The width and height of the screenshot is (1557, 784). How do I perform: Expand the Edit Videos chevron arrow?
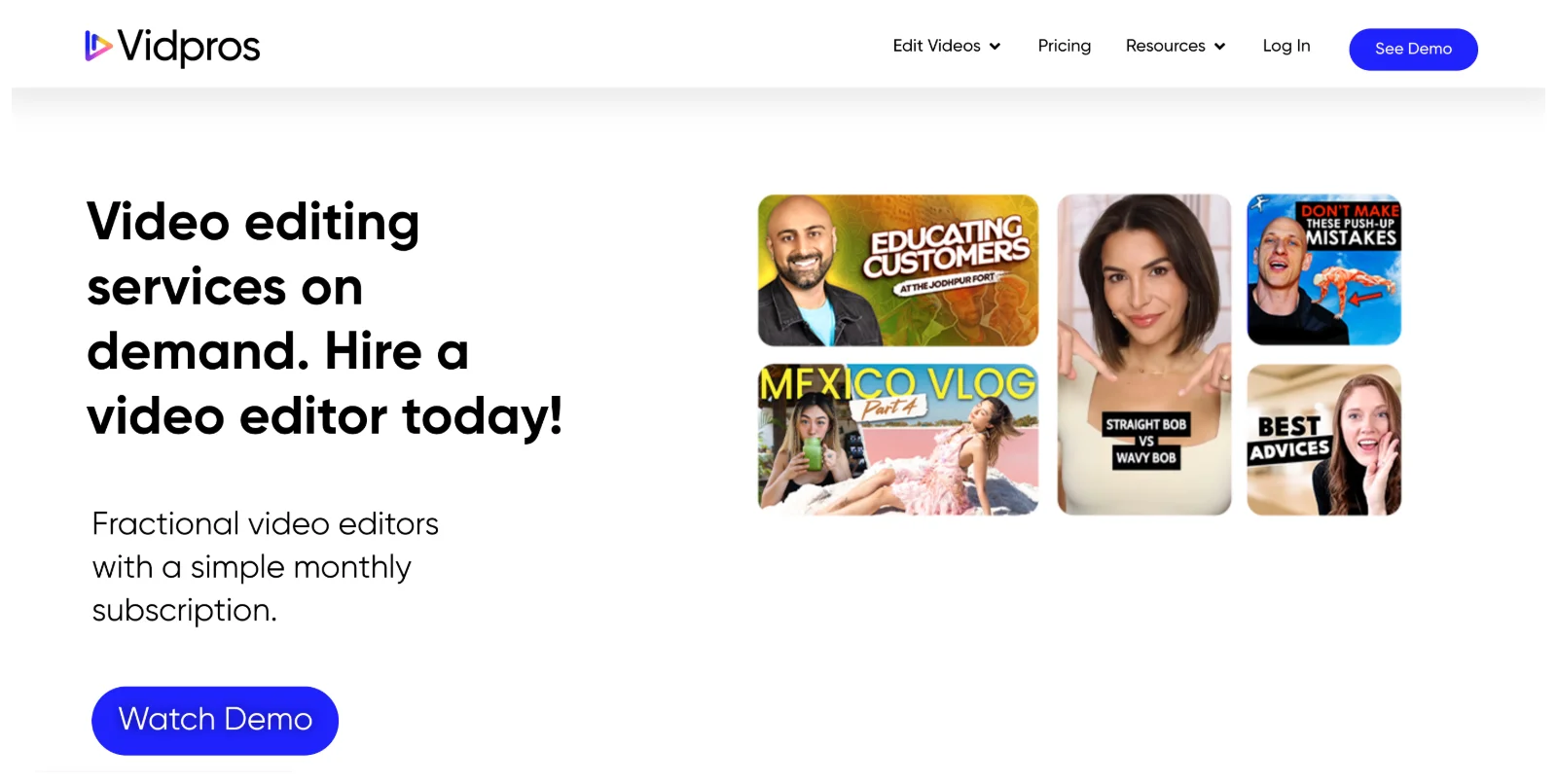click(995, 47)
